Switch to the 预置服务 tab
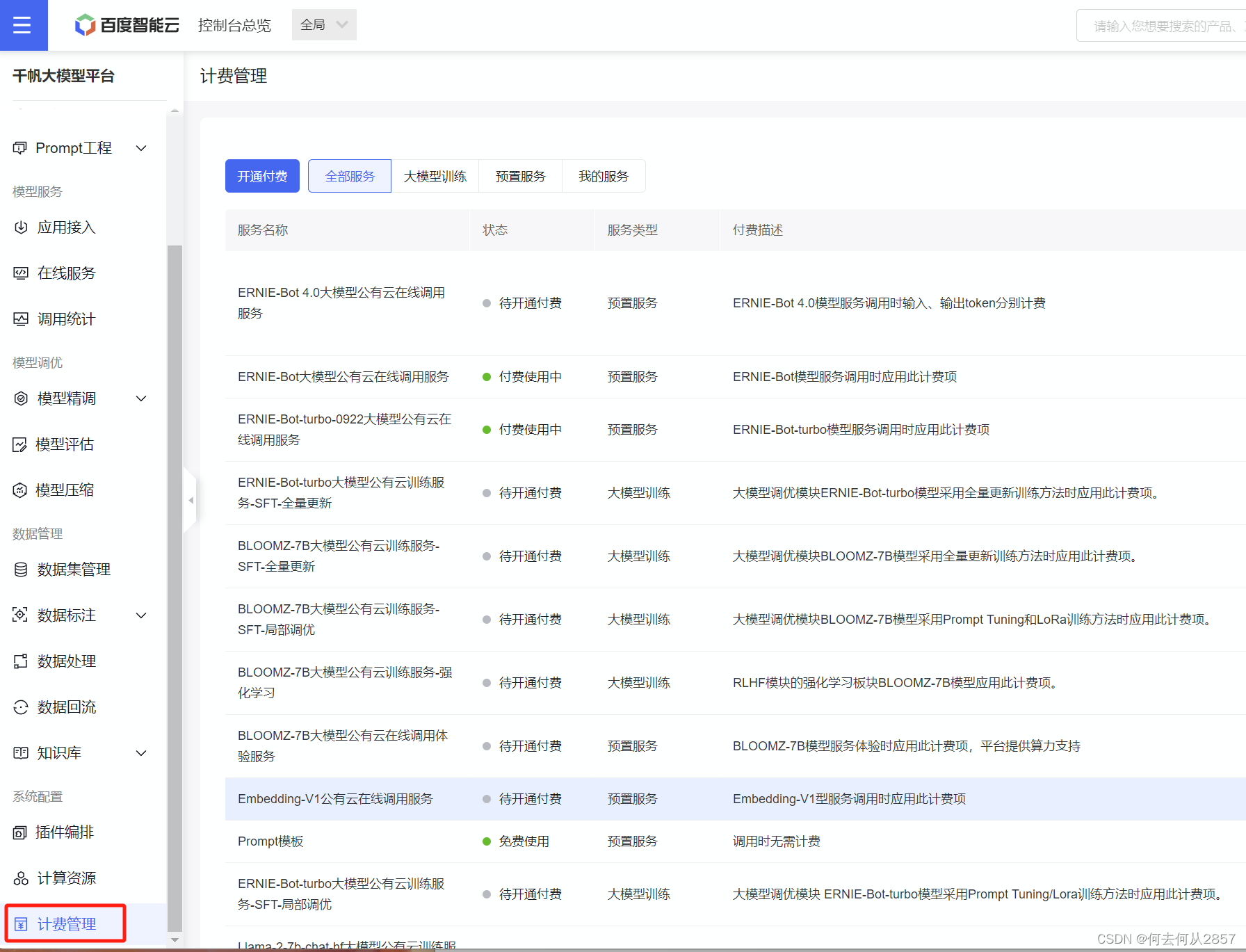This screenshot has width=1246, height=952. click(520, 176)
